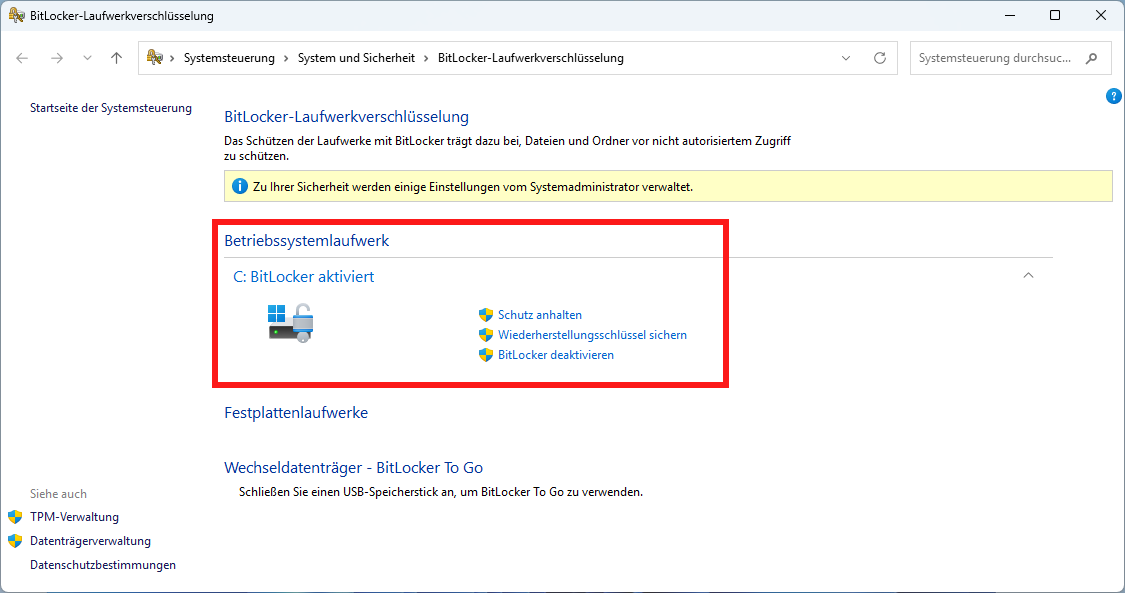Screen dimensions: 1125x593
Task: Open TPM-Verwaltung link
Action: (75, 517)
